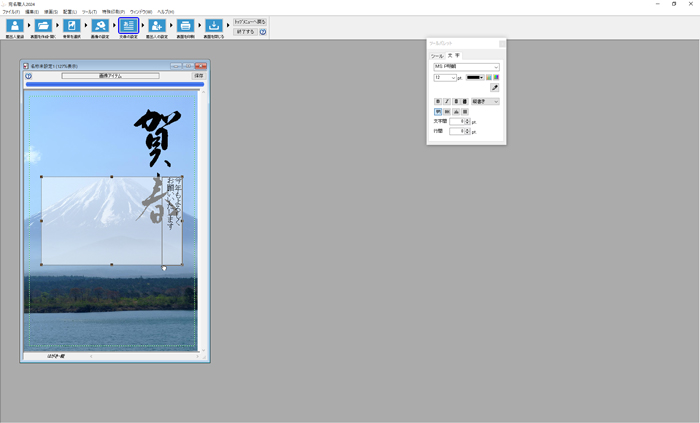The image size is (700, 423).
Task: Open the folder step icon in toolbar
Action: click(44, 26)
